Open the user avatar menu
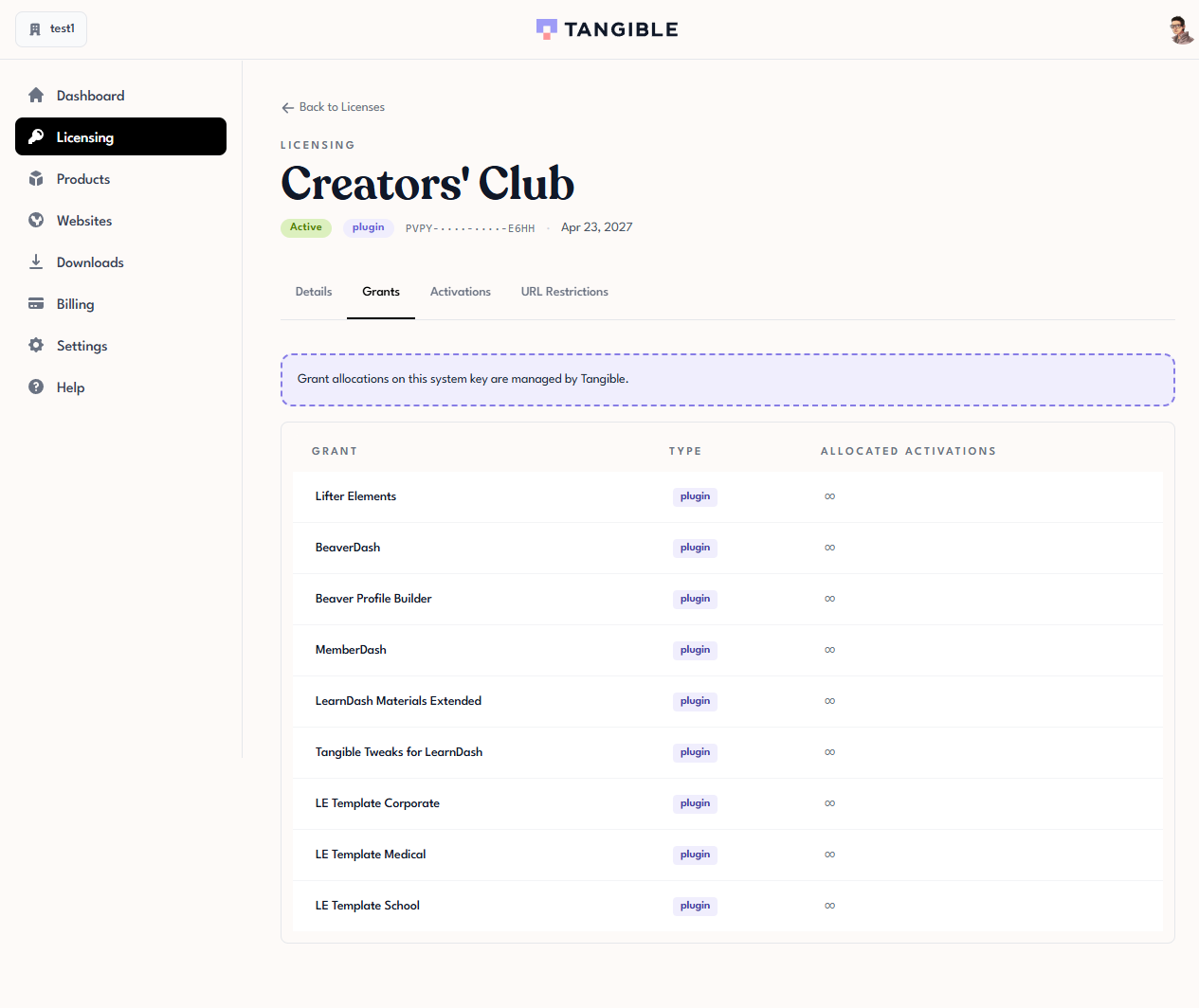This screenshot has width=1199, height=1008. (1180, 29)
